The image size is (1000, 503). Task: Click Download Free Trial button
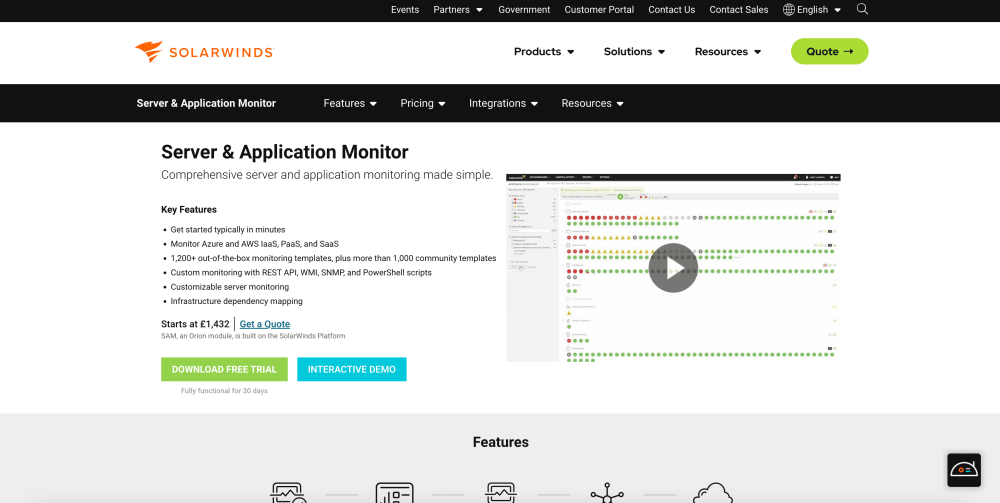(x=224, y=369)
